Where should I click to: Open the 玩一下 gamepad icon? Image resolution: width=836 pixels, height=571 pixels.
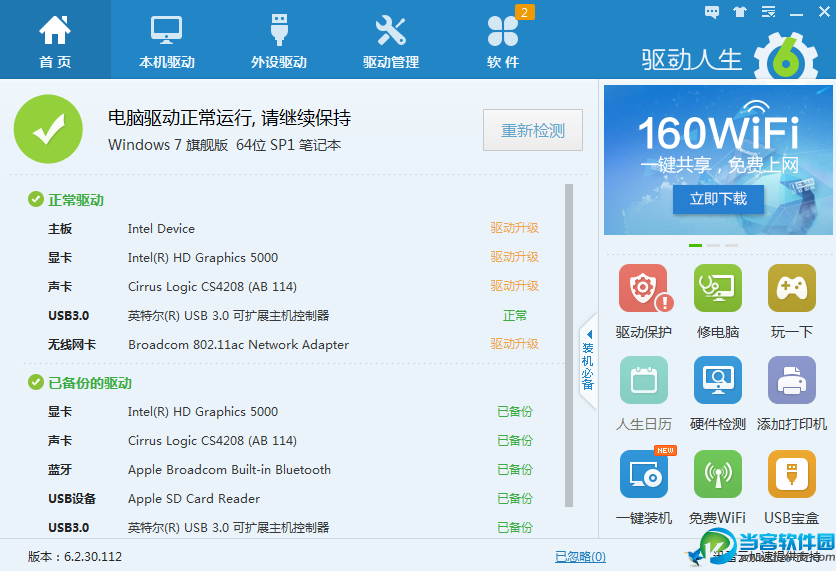pos(791,289)
